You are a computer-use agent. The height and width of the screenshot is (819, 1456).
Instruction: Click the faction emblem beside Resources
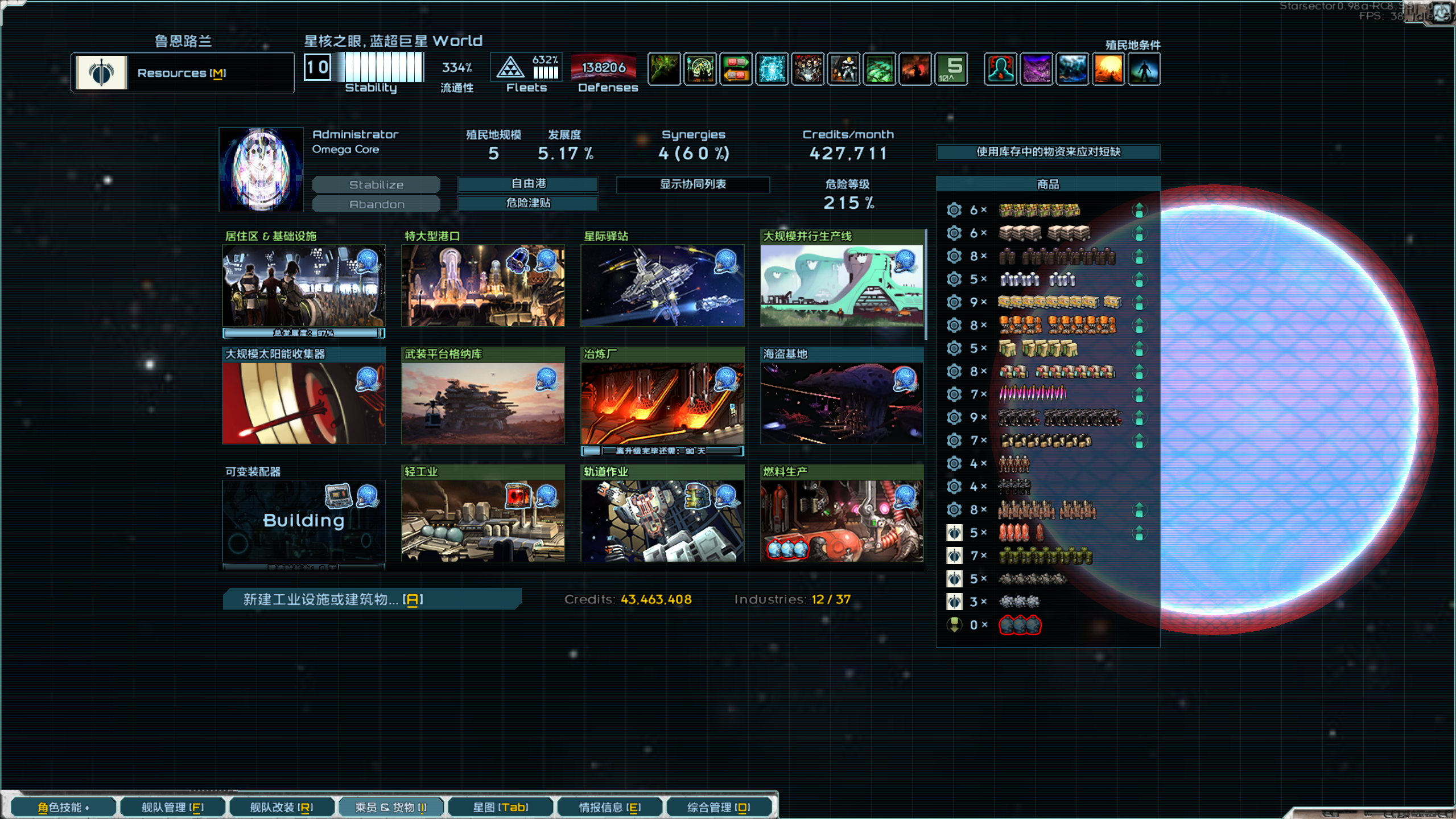click(x=102, y=72)
